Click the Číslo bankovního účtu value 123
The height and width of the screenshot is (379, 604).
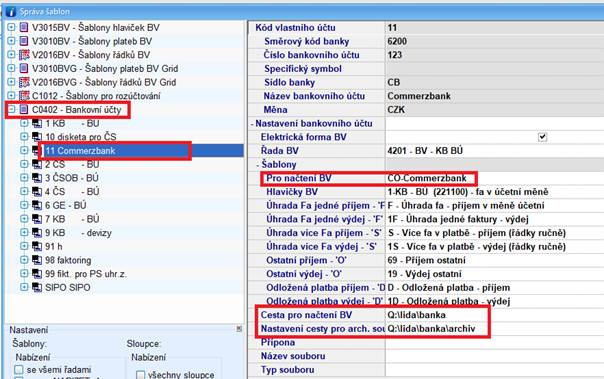394,55
